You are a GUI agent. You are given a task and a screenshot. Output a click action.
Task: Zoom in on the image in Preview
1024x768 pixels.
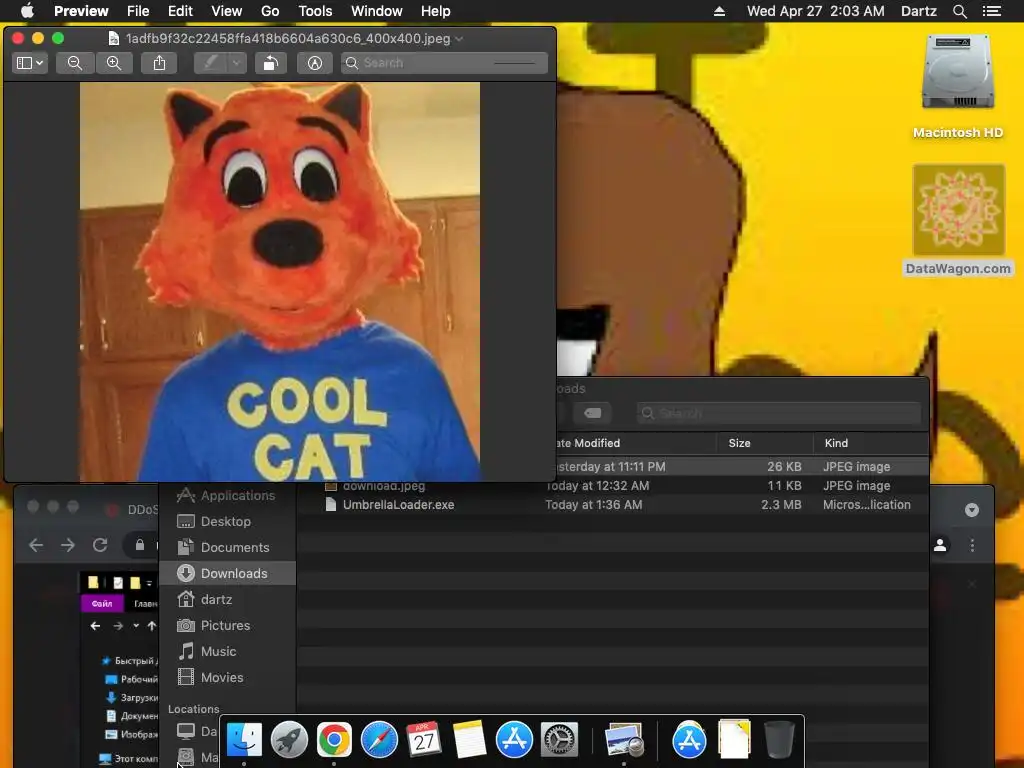[114, 63]
